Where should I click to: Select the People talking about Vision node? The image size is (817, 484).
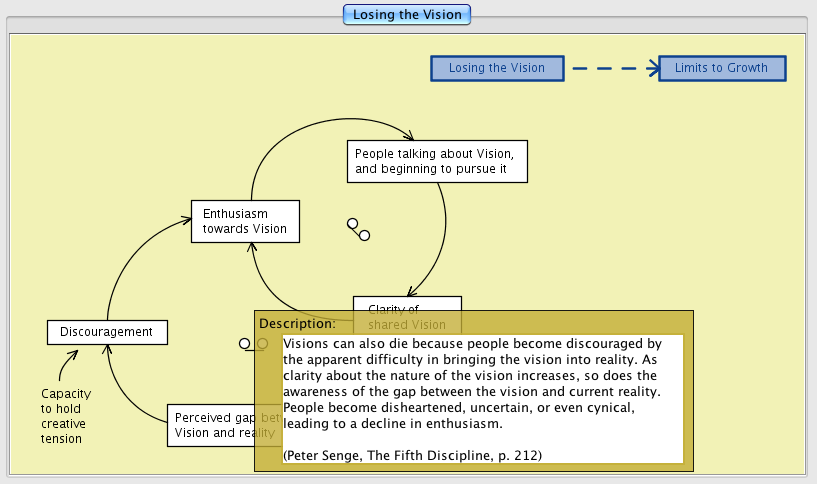[437, 161]
